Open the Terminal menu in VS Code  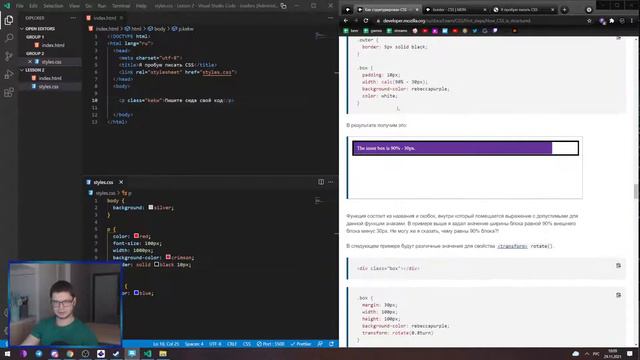121,6
